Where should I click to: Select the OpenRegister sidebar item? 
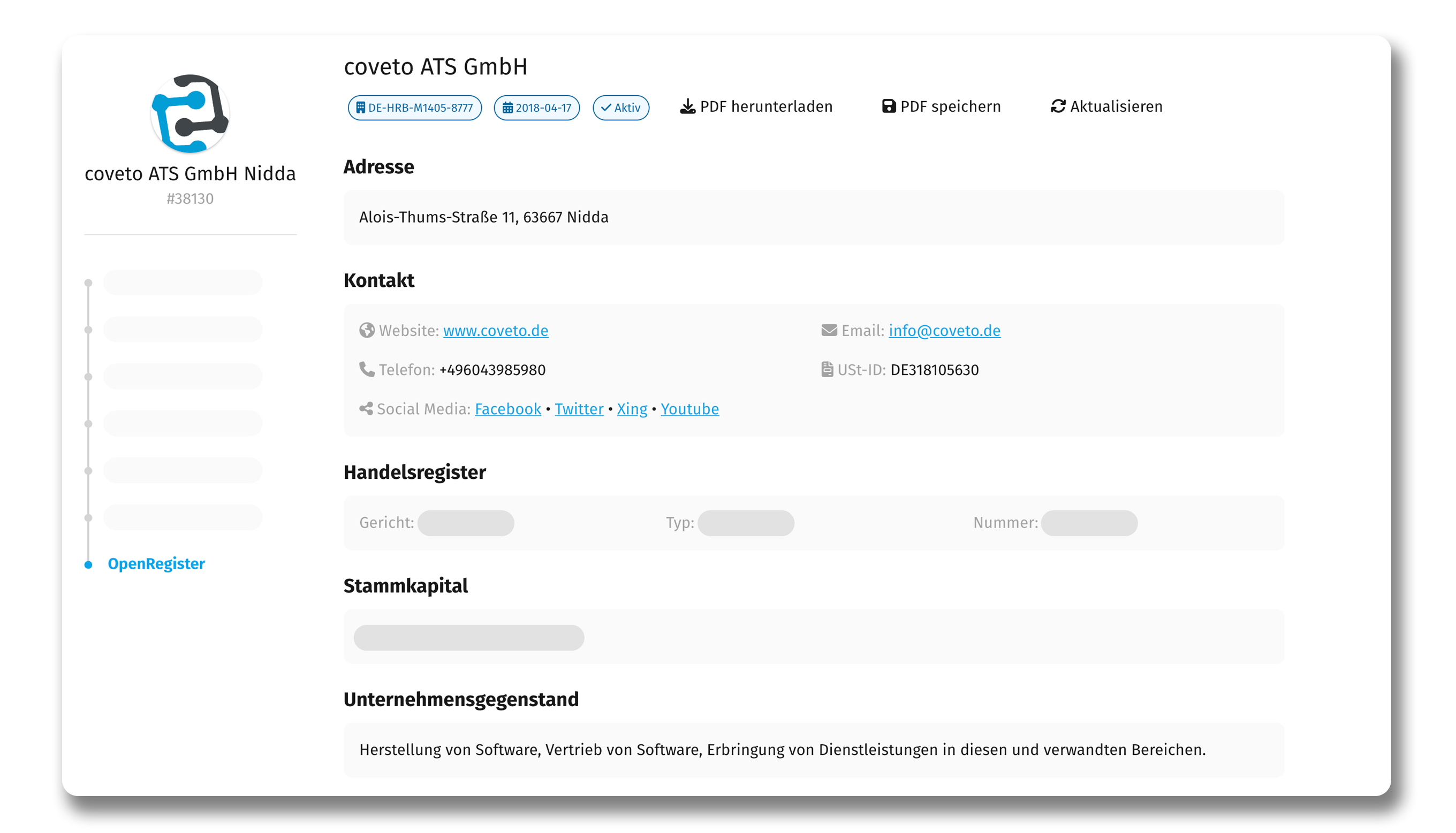point(156,564)
